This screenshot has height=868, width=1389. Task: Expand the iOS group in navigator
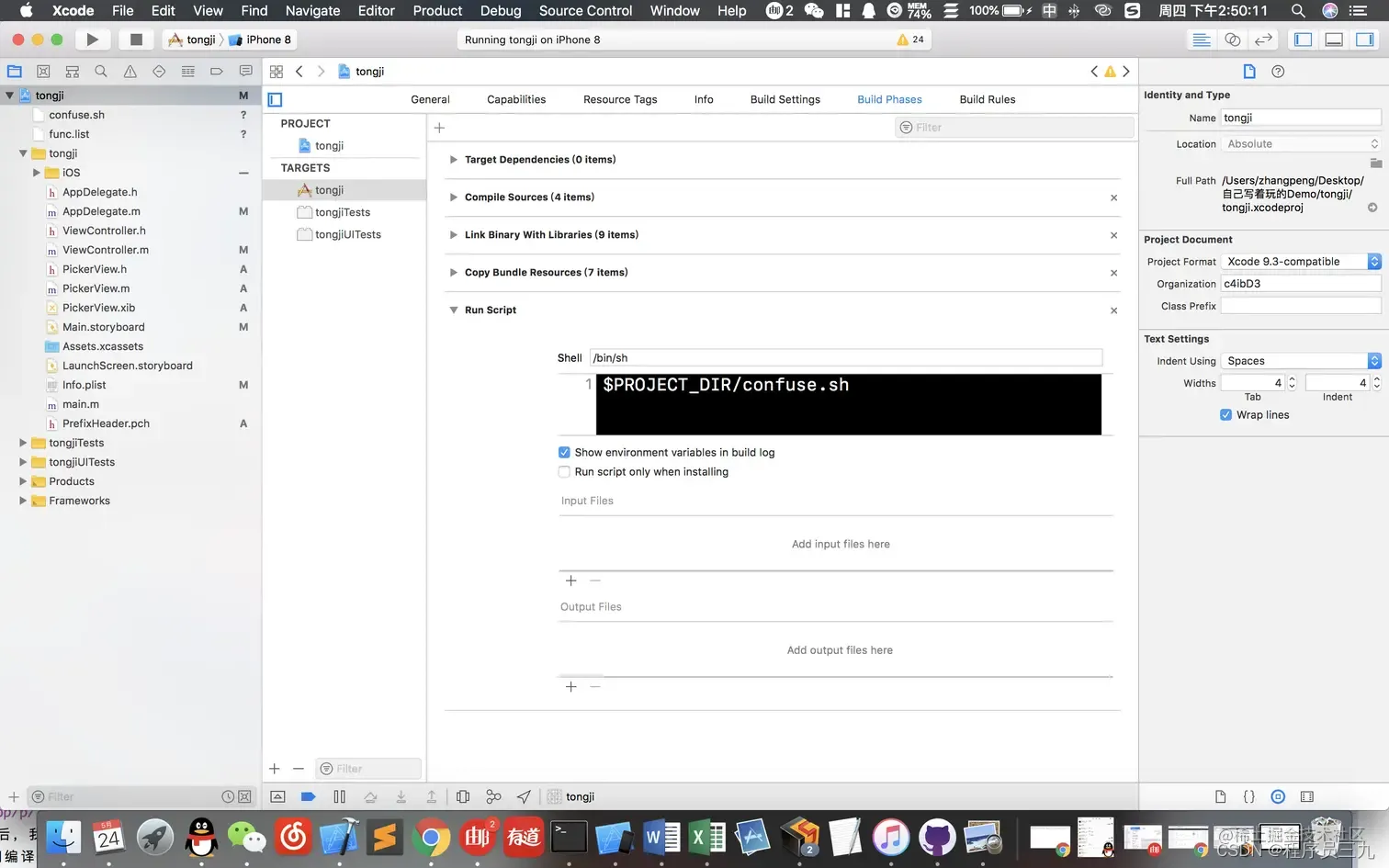pos(37,173)
